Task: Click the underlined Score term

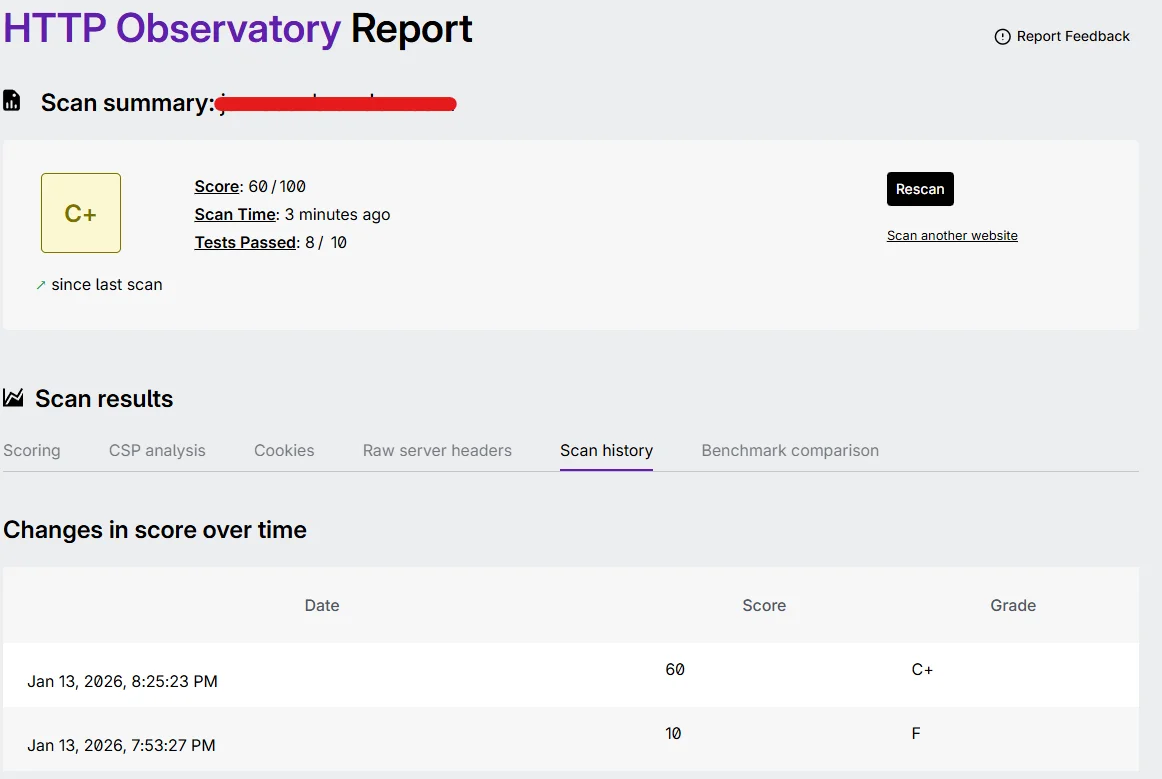Action: 217,186
